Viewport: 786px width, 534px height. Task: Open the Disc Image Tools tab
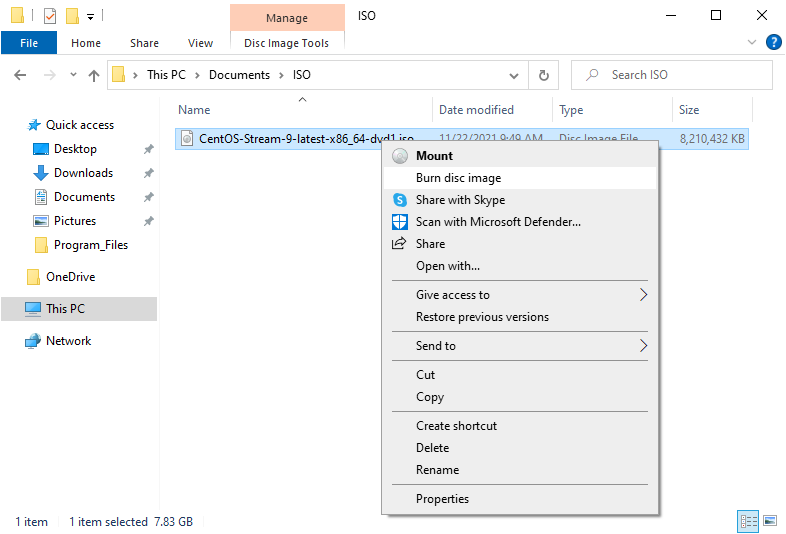(x=286, y=43)
